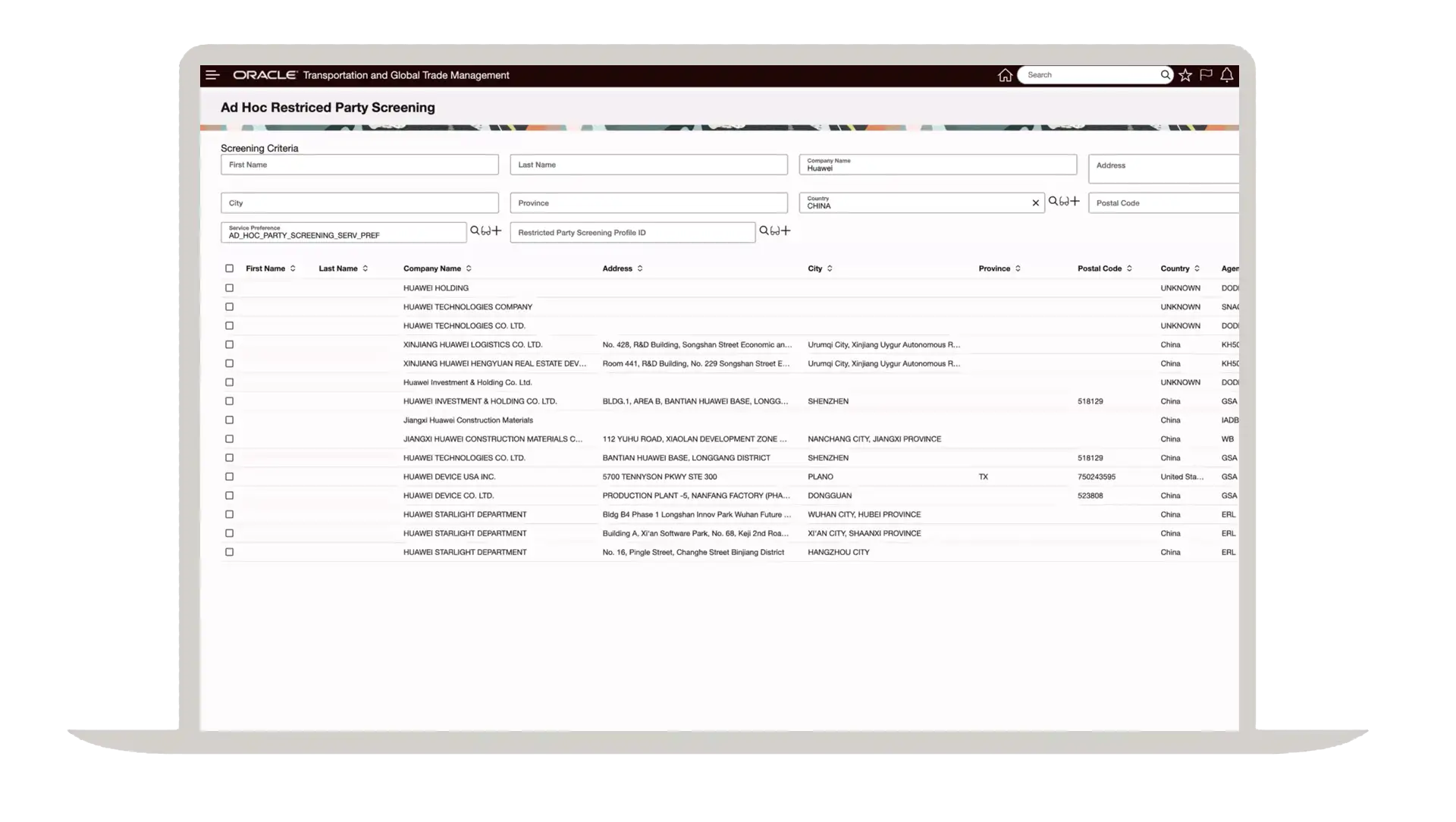
Task: Toggle the select-all checkbox in table header
Action: tap(229, 268)
